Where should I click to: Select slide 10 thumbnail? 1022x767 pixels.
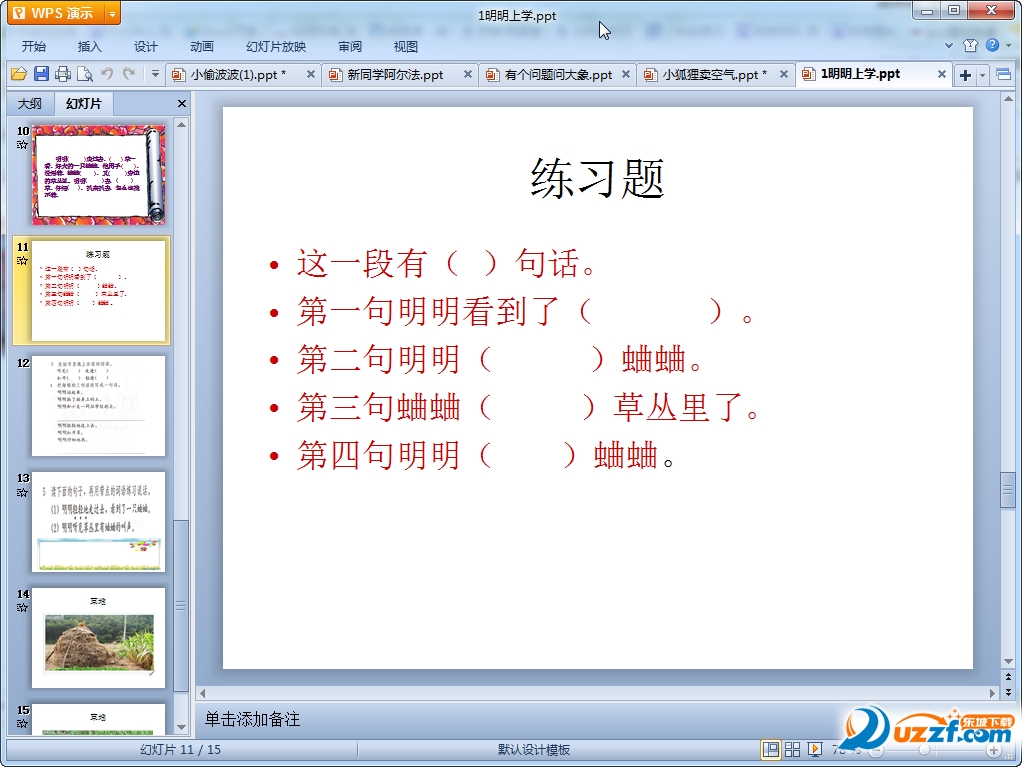click(98, 175)
